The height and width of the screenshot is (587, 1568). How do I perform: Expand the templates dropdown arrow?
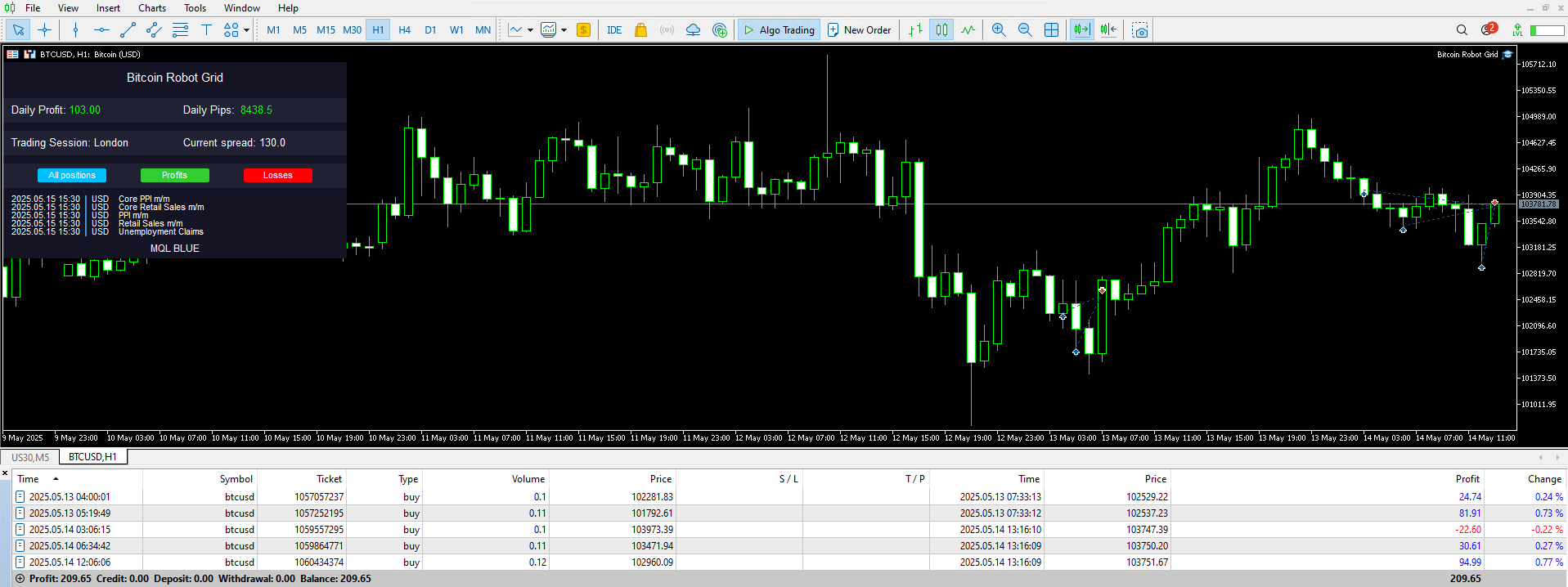pyautogui.click(x=564, y=30)
